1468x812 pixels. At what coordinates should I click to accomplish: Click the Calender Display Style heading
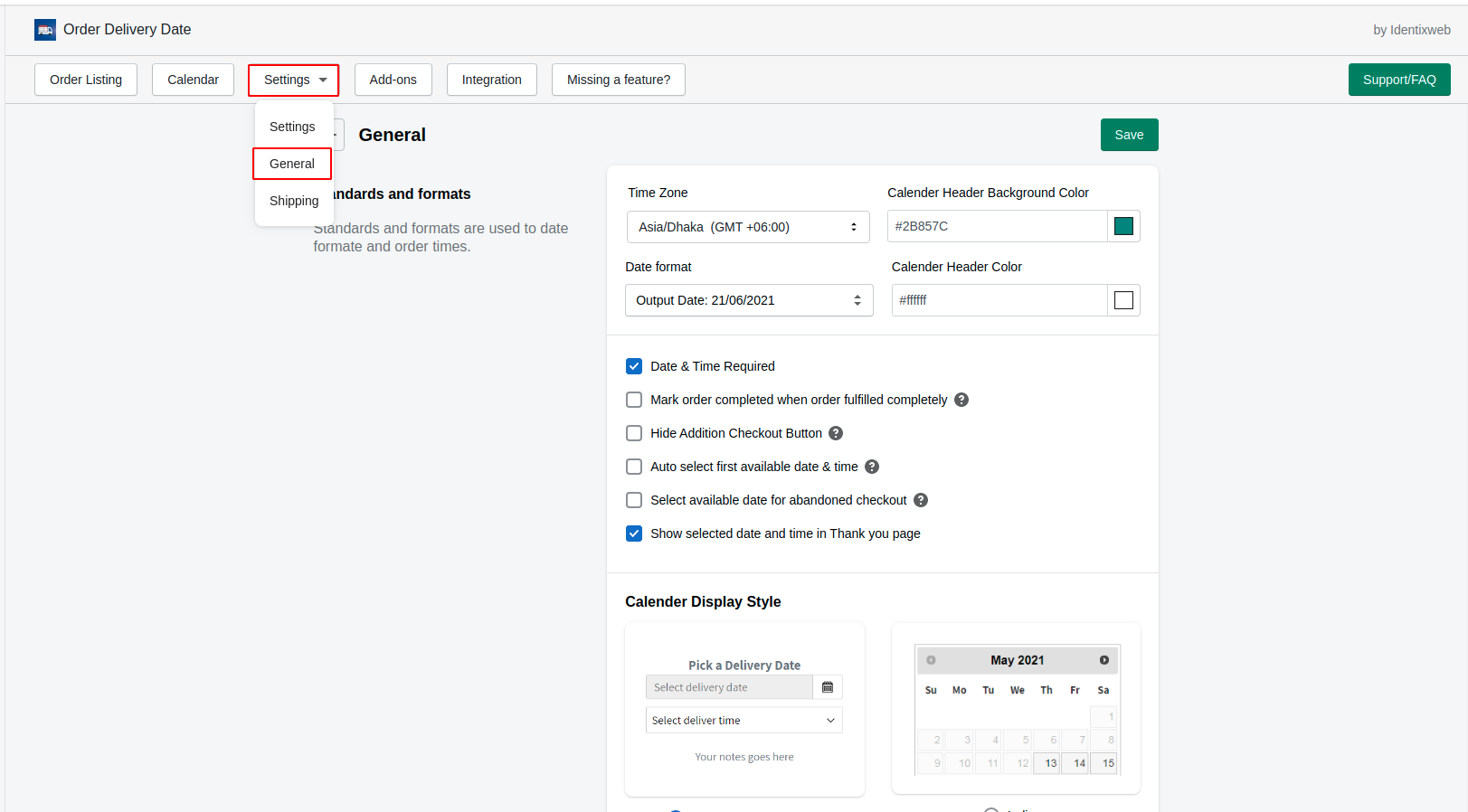[703, 602]
